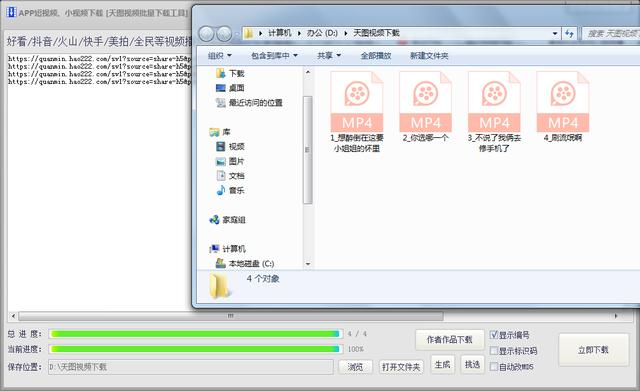Click the Explorer search box

611,33
